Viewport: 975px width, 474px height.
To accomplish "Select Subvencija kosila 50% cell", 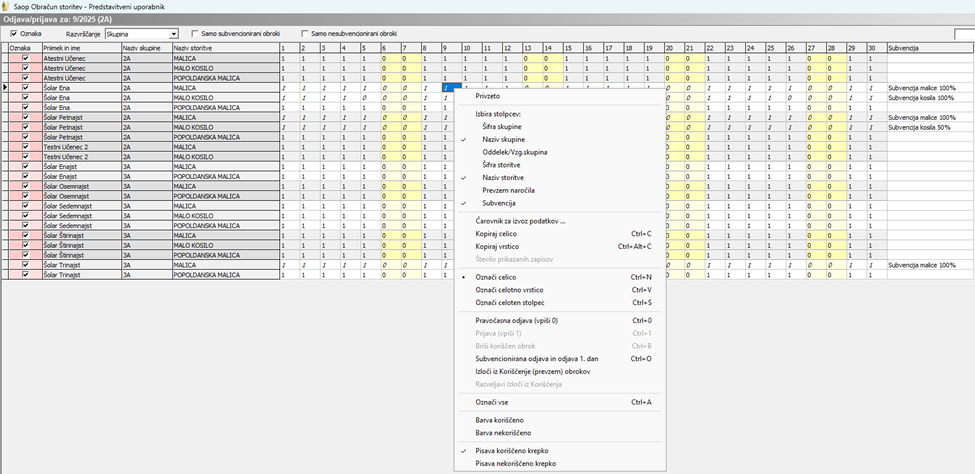I will [931, 127].
